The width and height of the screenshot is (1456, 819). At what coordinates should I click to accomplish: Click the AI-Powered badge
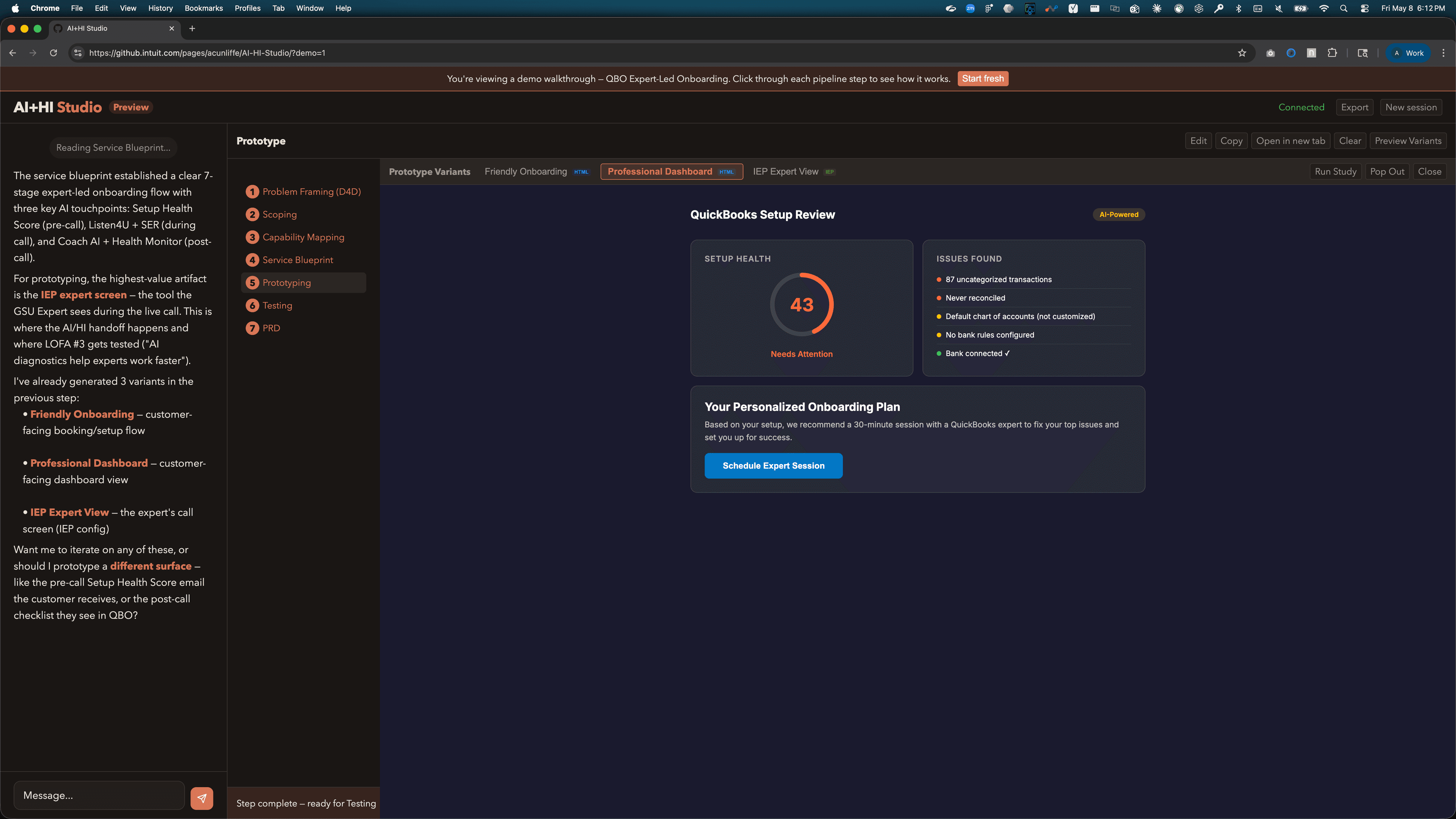coord(1119,215)
